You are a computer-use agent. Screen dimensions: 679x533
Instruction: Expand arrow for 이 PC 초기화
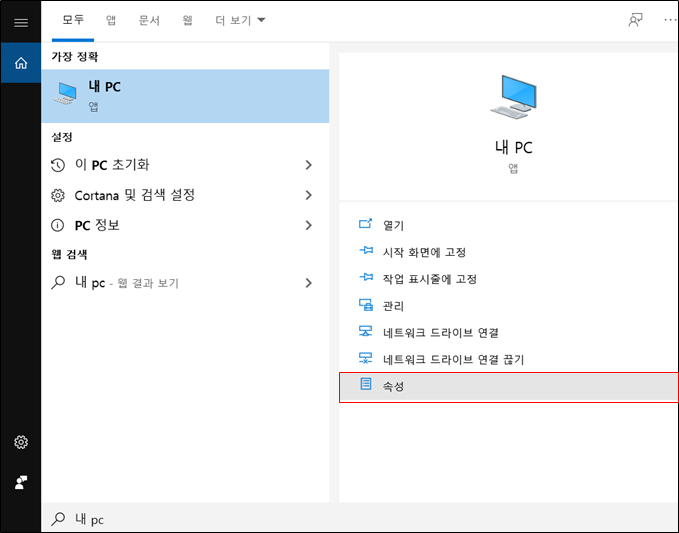308,165
